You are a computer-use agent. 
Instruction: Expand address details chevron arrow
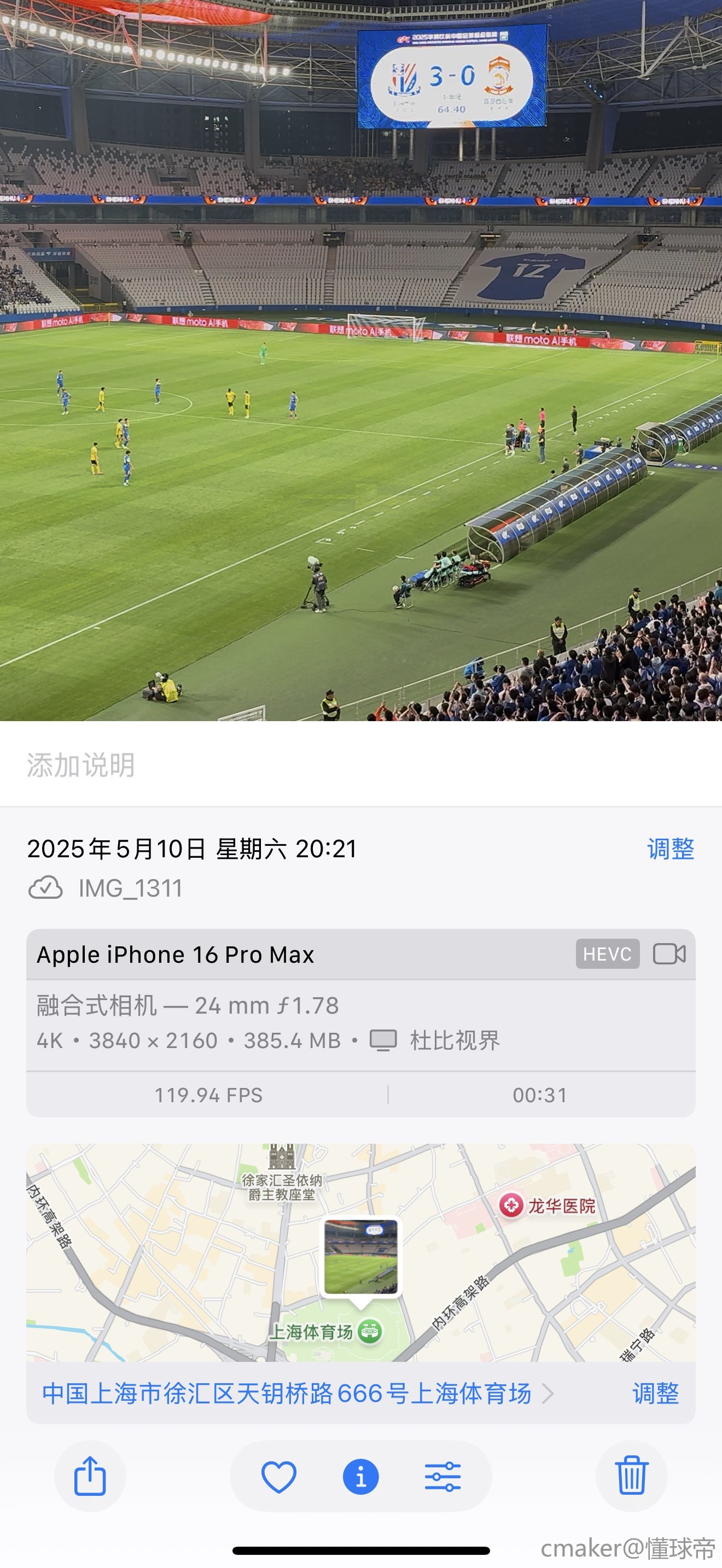(x=548, y=1393)
